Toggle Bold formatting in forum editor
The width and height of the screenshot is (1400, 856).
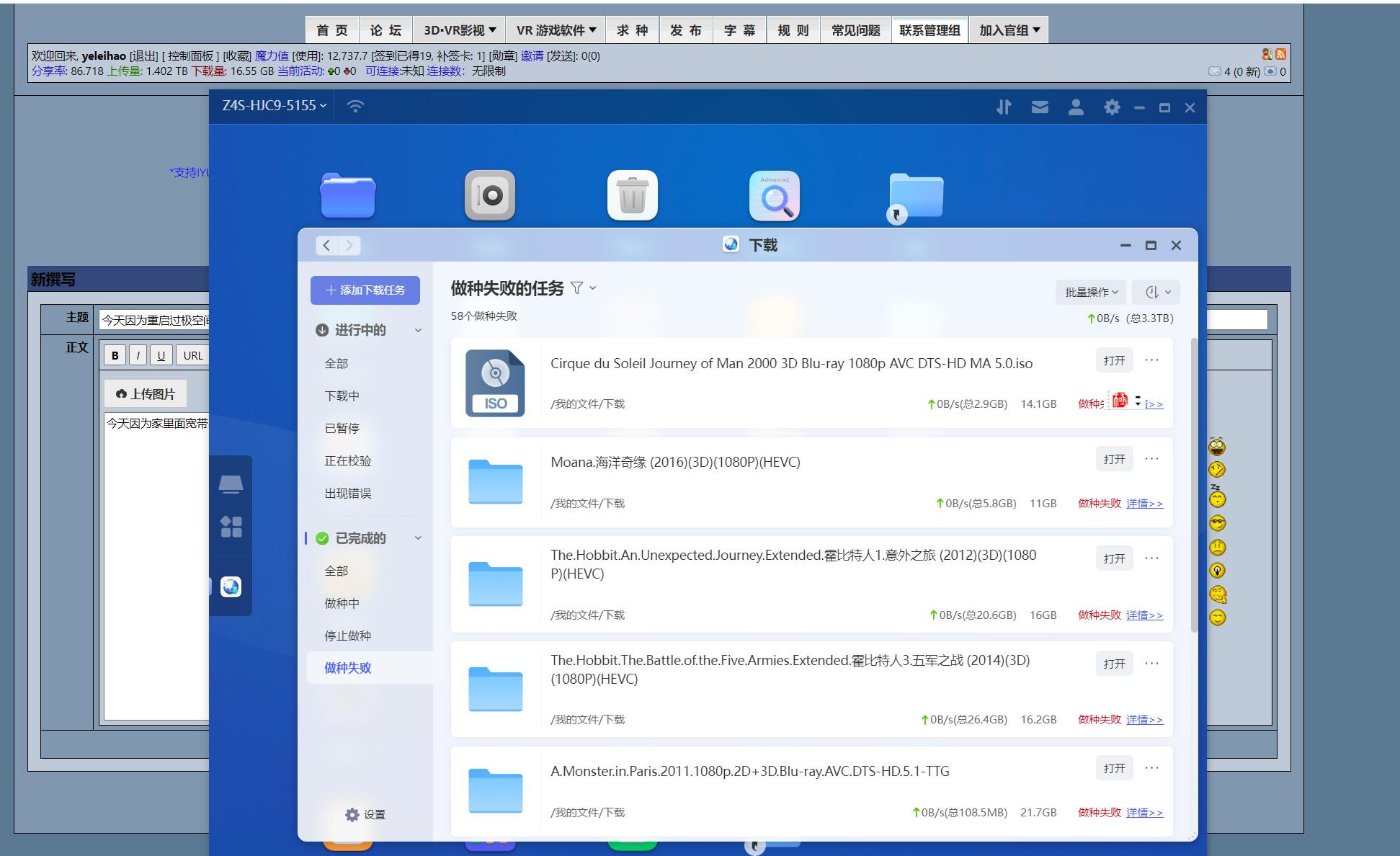115,355
